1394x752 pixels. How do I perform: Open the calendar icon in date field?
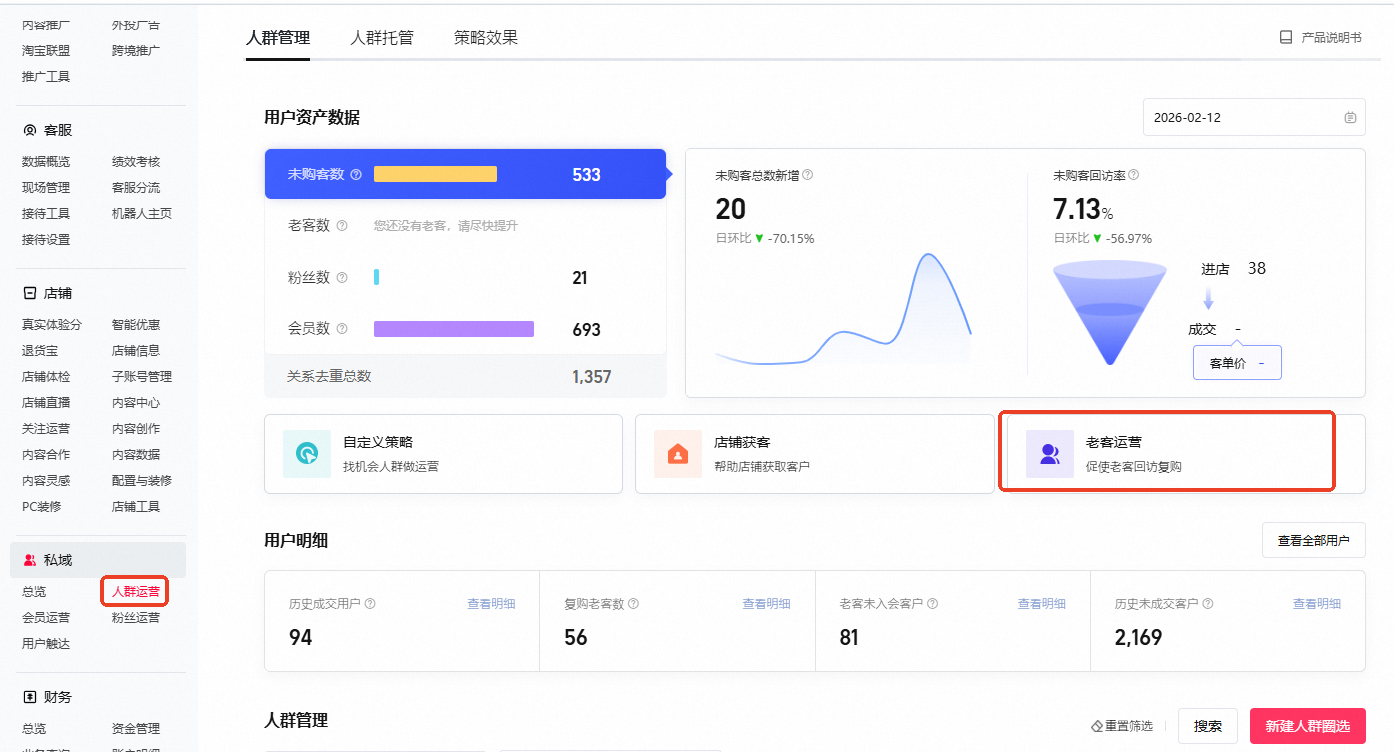1350,117
